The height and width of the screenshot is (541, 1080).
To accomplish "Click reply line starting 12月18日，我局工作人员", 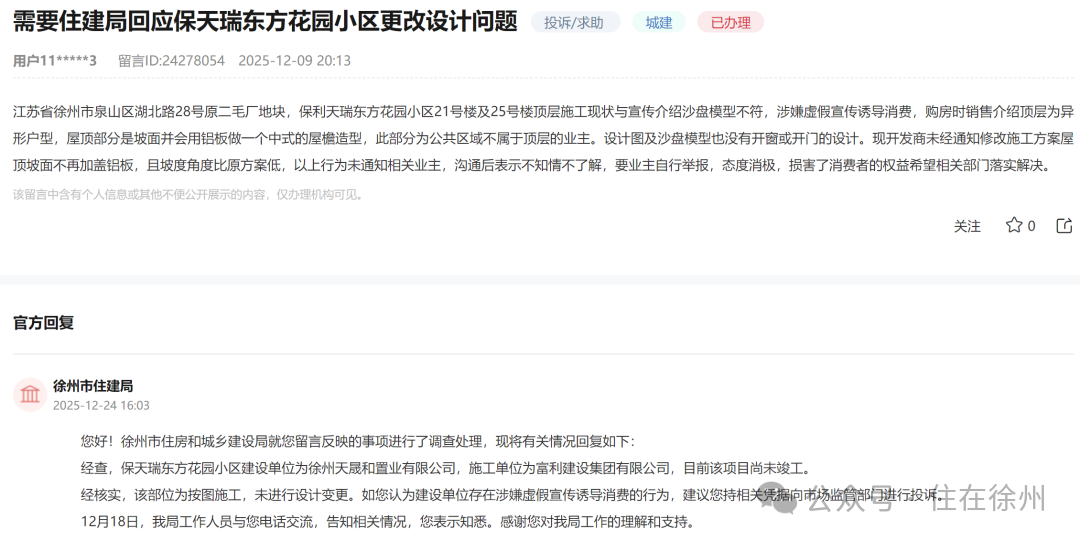I will tap(387, 522).
